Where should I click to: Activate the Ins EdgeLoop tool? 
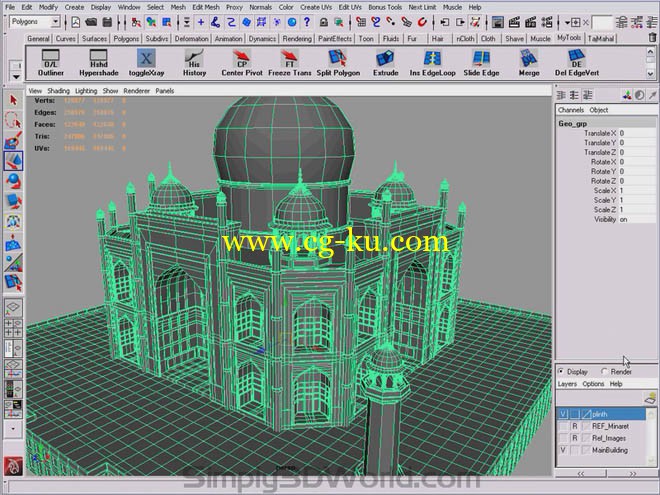(x=432, y=62)
